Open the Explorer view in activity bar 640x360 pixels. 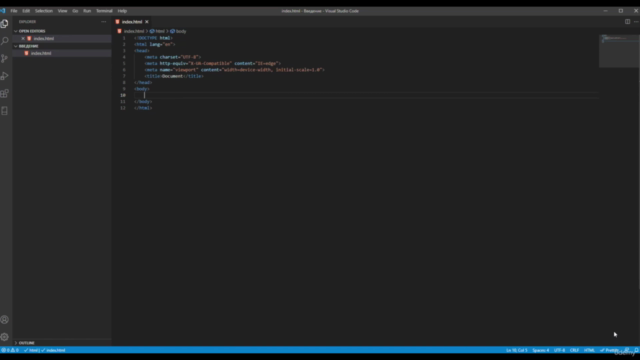[x=4, y=24]
